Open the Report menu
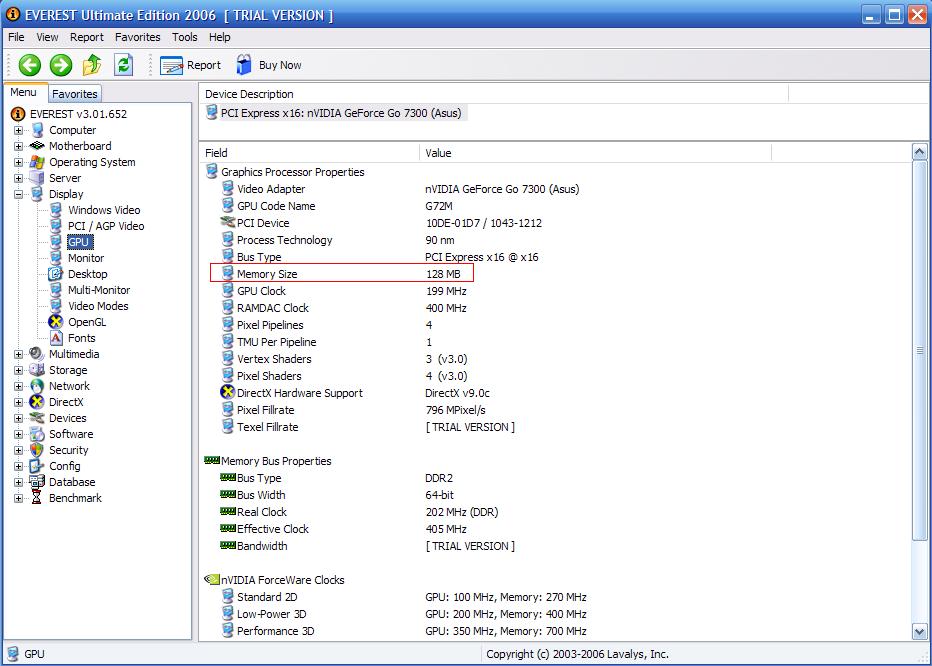 (87, 37)
